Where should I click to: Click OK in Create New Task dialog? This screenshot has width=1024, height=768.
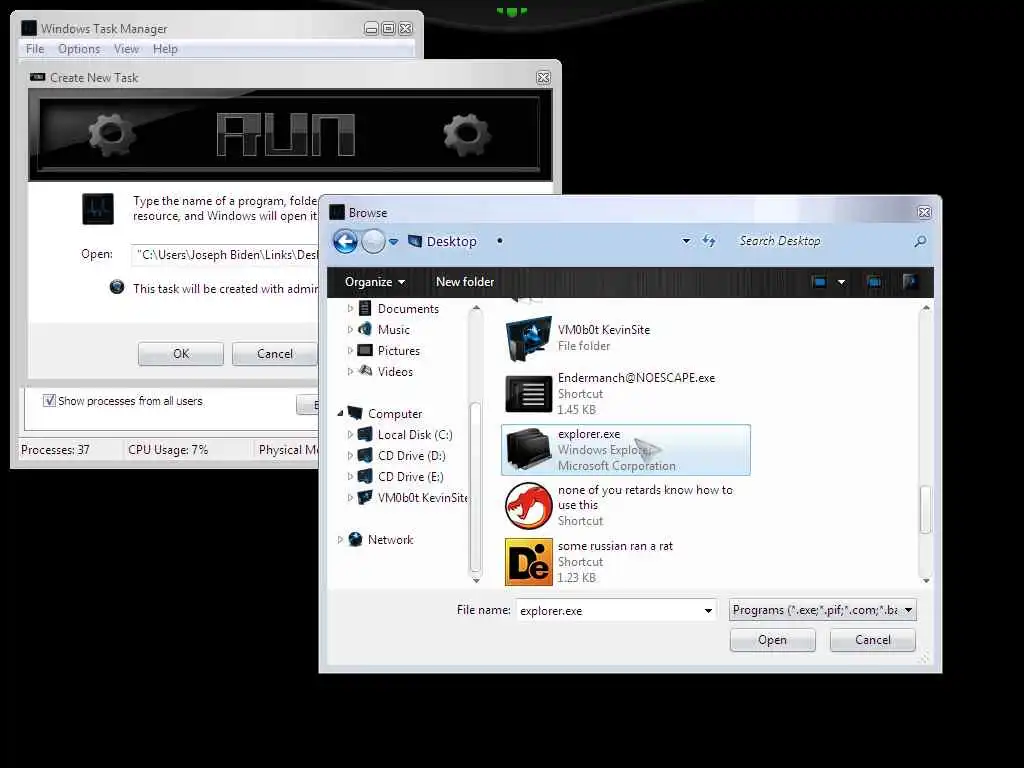tap(181, 354)
